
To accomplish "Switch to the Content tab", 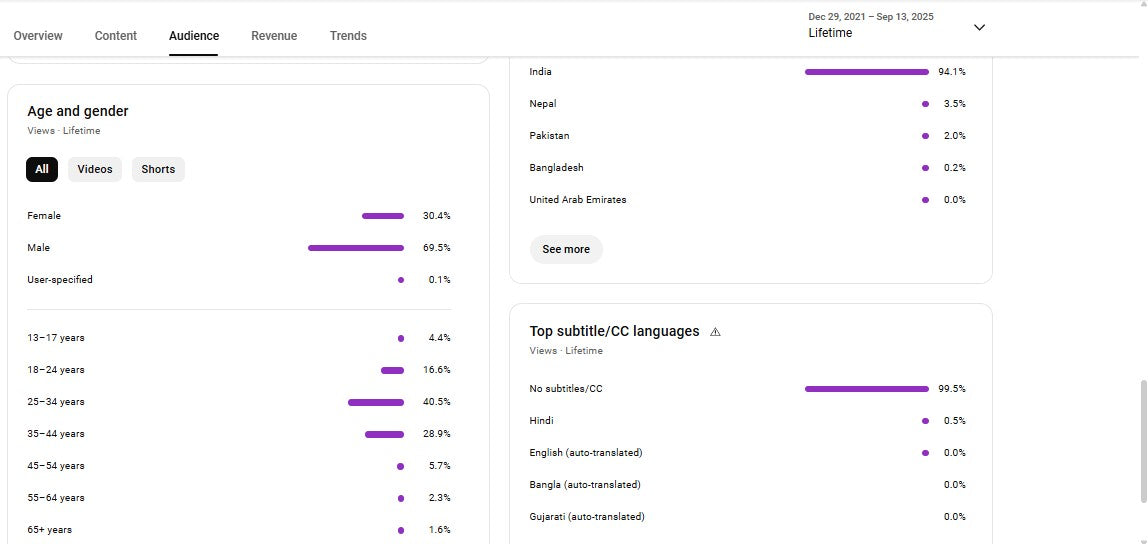I will [116, 36].
